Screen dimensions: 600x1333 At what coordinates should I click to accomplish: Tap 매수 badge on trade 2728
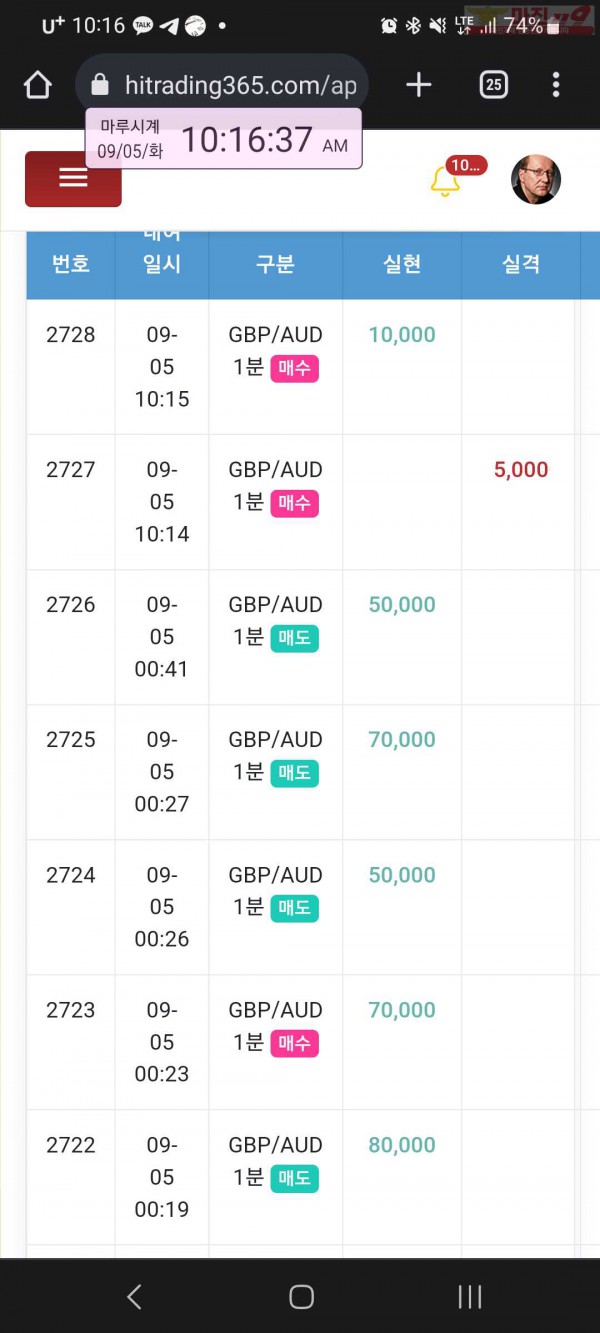(x=294, y=368)
